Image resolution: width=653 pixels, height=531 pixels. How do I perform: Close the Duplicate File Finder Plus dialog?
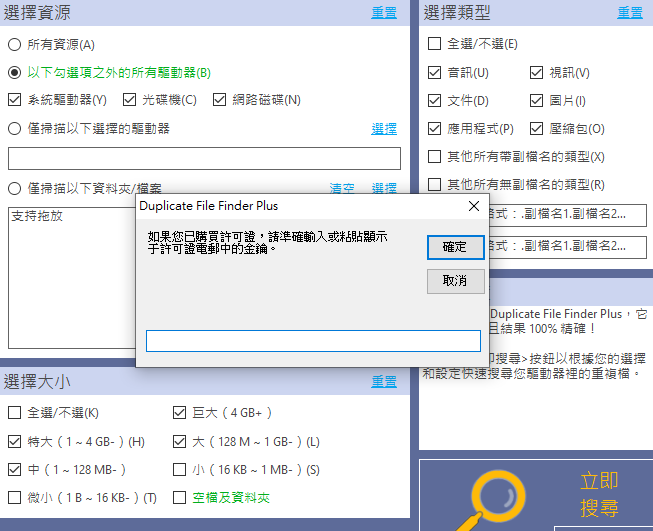(x=474, y=206)
